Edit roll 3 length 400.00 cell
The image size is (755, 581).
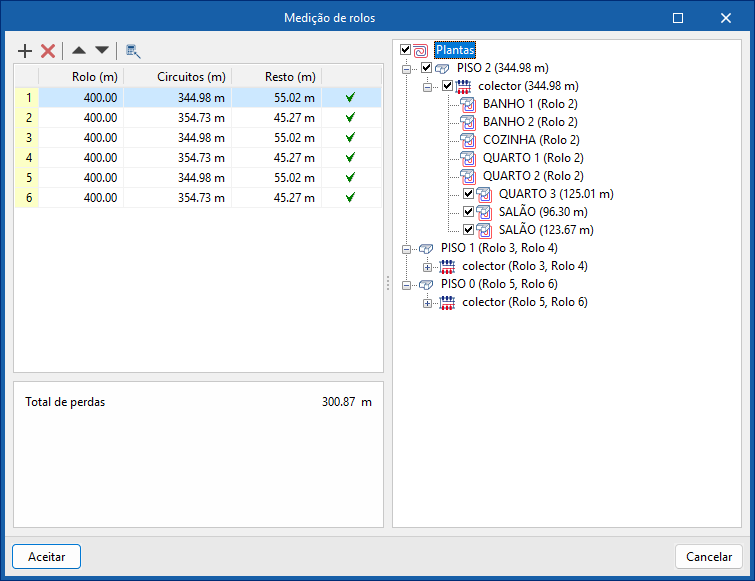[x=81, y=138]
